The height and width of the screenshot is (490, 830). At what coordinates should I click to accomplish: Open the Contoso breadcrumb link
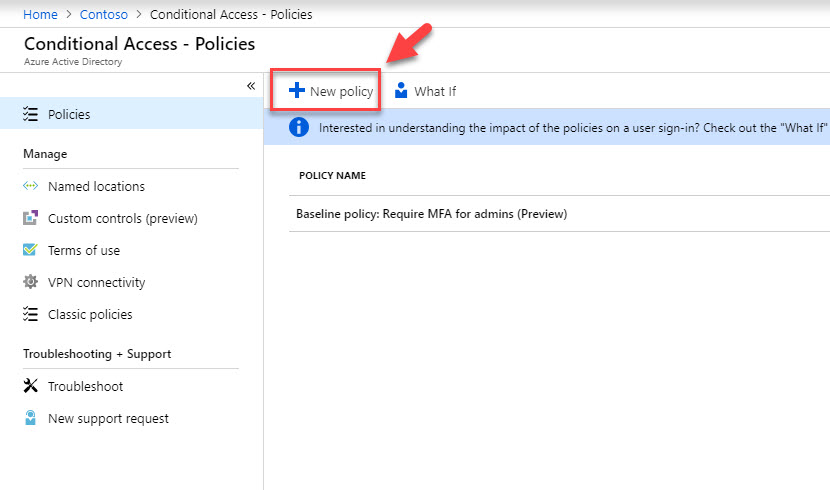coord(104,14)
